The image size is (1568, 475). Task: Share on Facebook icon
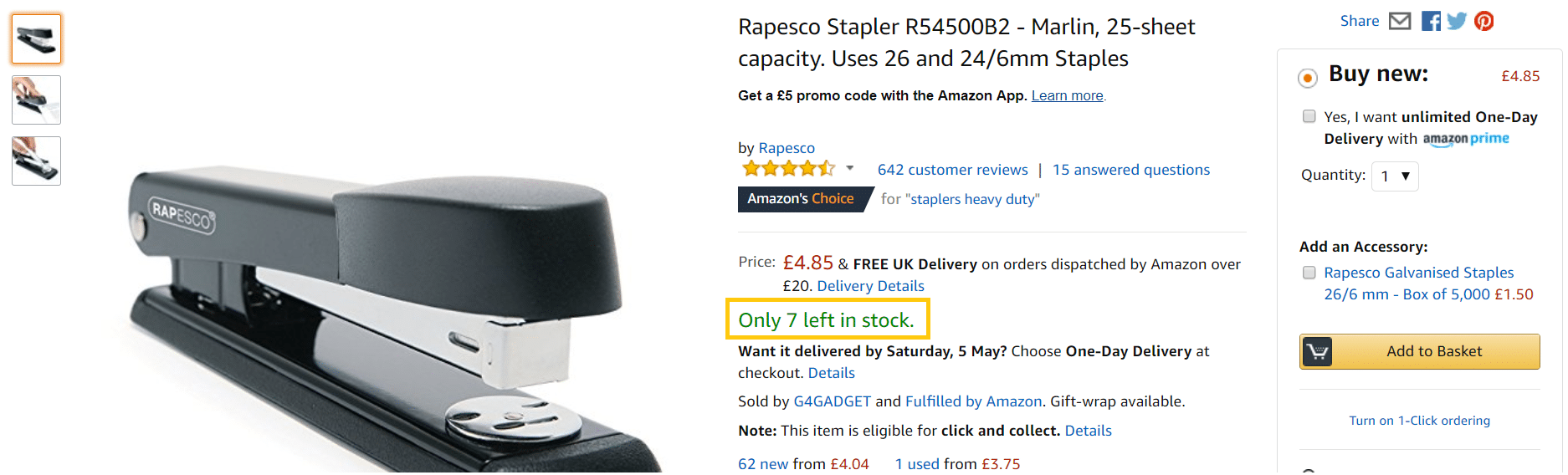(1431, 21)
